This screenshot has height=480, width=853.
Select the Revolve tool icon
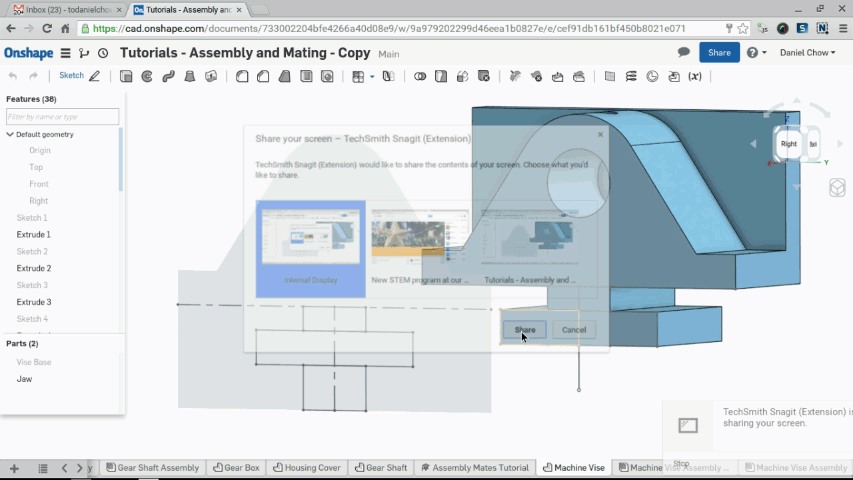[147, 76]
